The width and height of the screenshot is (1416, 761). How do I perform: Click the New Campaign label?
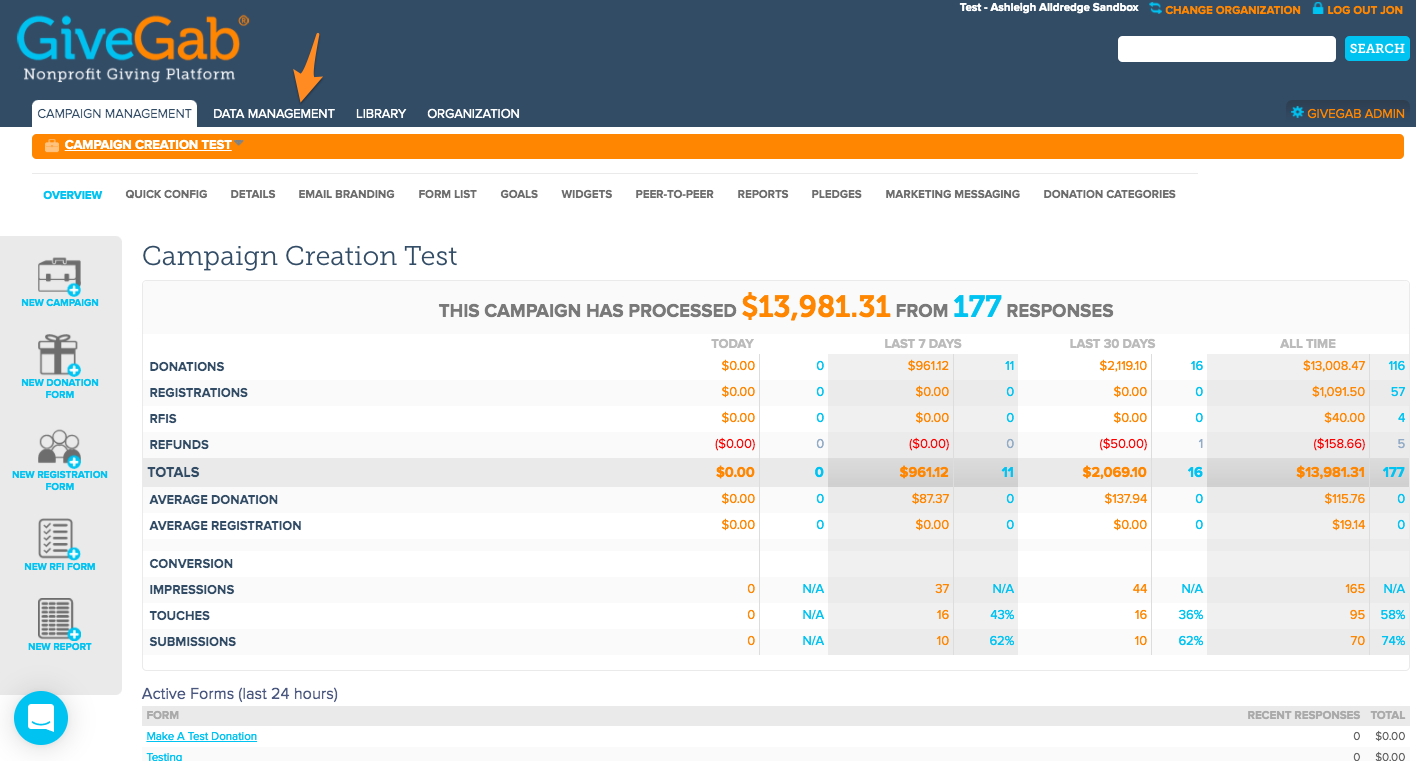(x=60, y=302)
